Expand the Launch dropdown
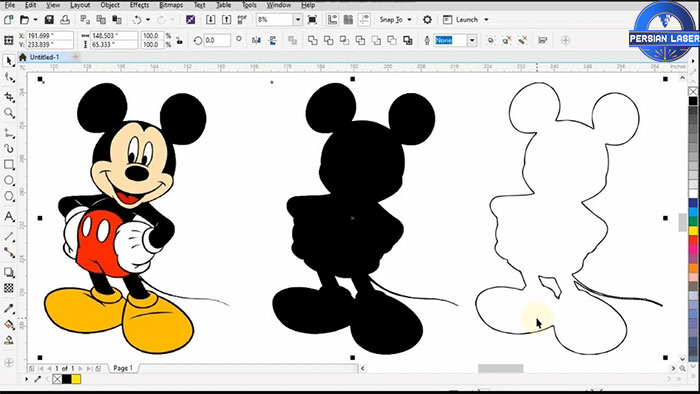The height and width of the screenshot is (394, 700). point(486,20)
